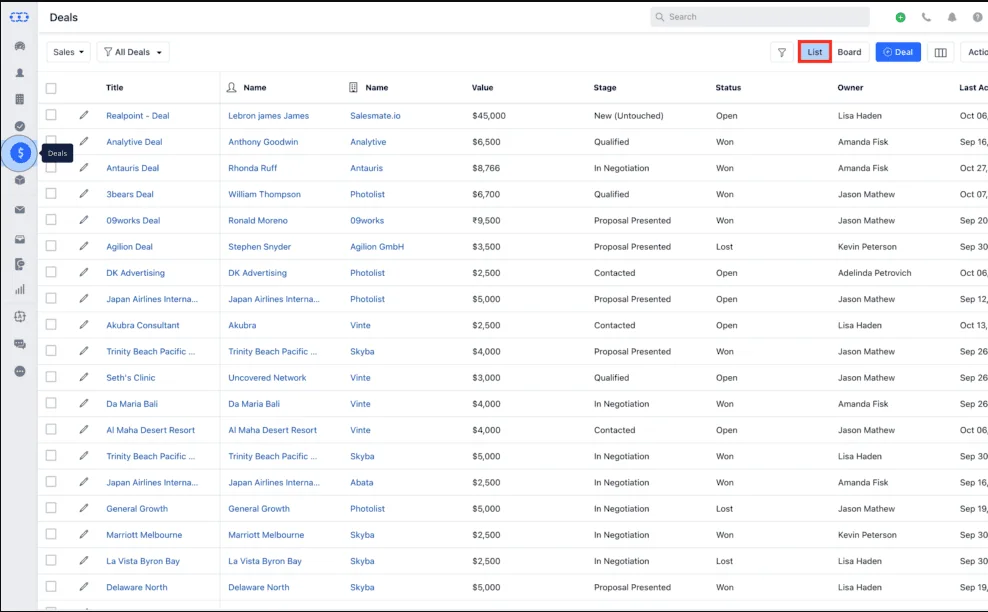Open the filter funnel button beside List
This screenshot has height=612, width=988.
(x=782, y=52)
